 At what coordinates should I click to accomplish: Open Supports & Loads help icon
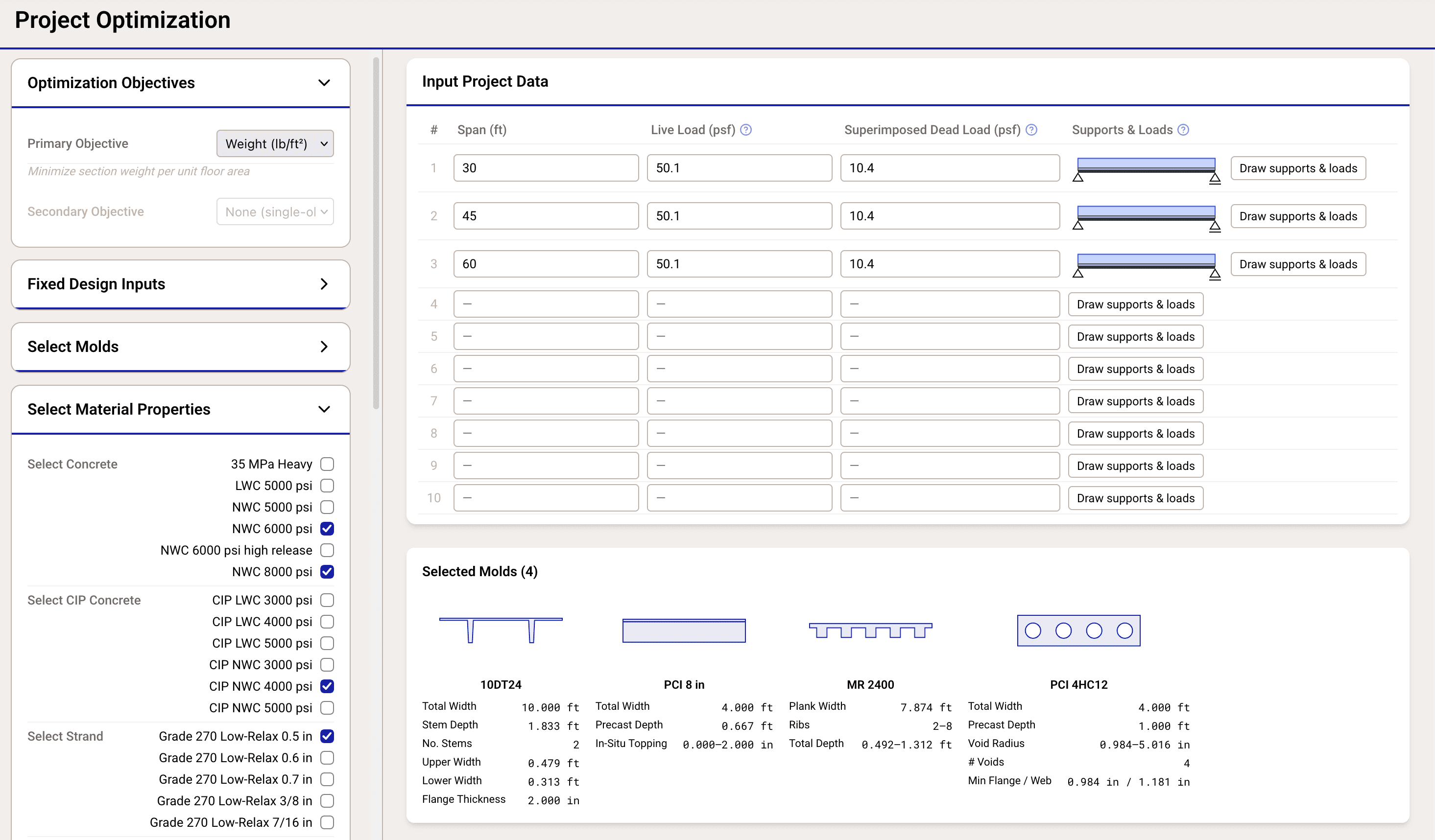(x=1183, y=130)
